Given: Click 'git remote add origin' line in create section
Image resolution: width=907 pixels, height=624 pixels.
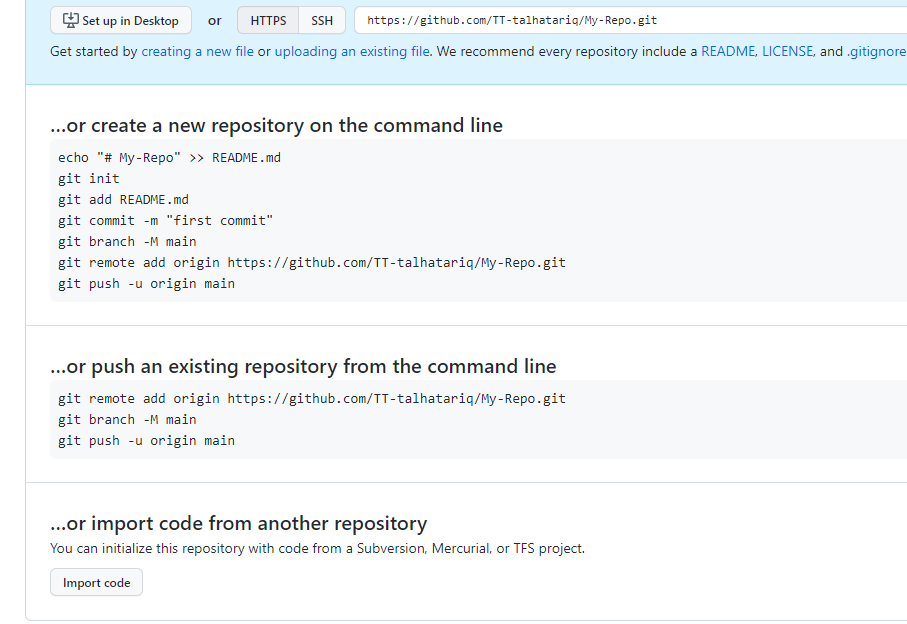Looking at the screenshot, I should click(312, 263).
